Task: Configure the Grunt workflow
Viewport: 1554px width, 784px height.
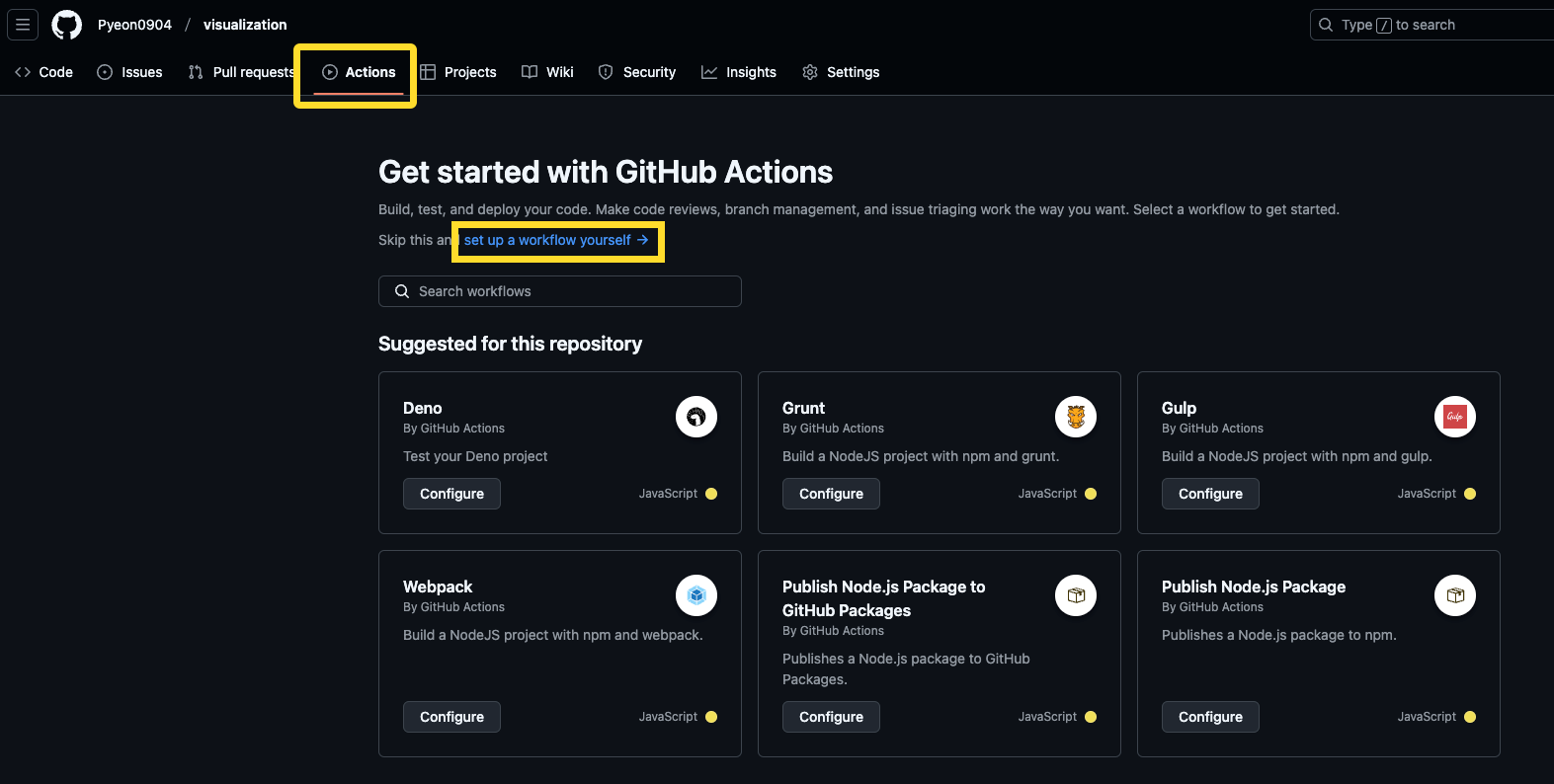Action: click(831, 494)
